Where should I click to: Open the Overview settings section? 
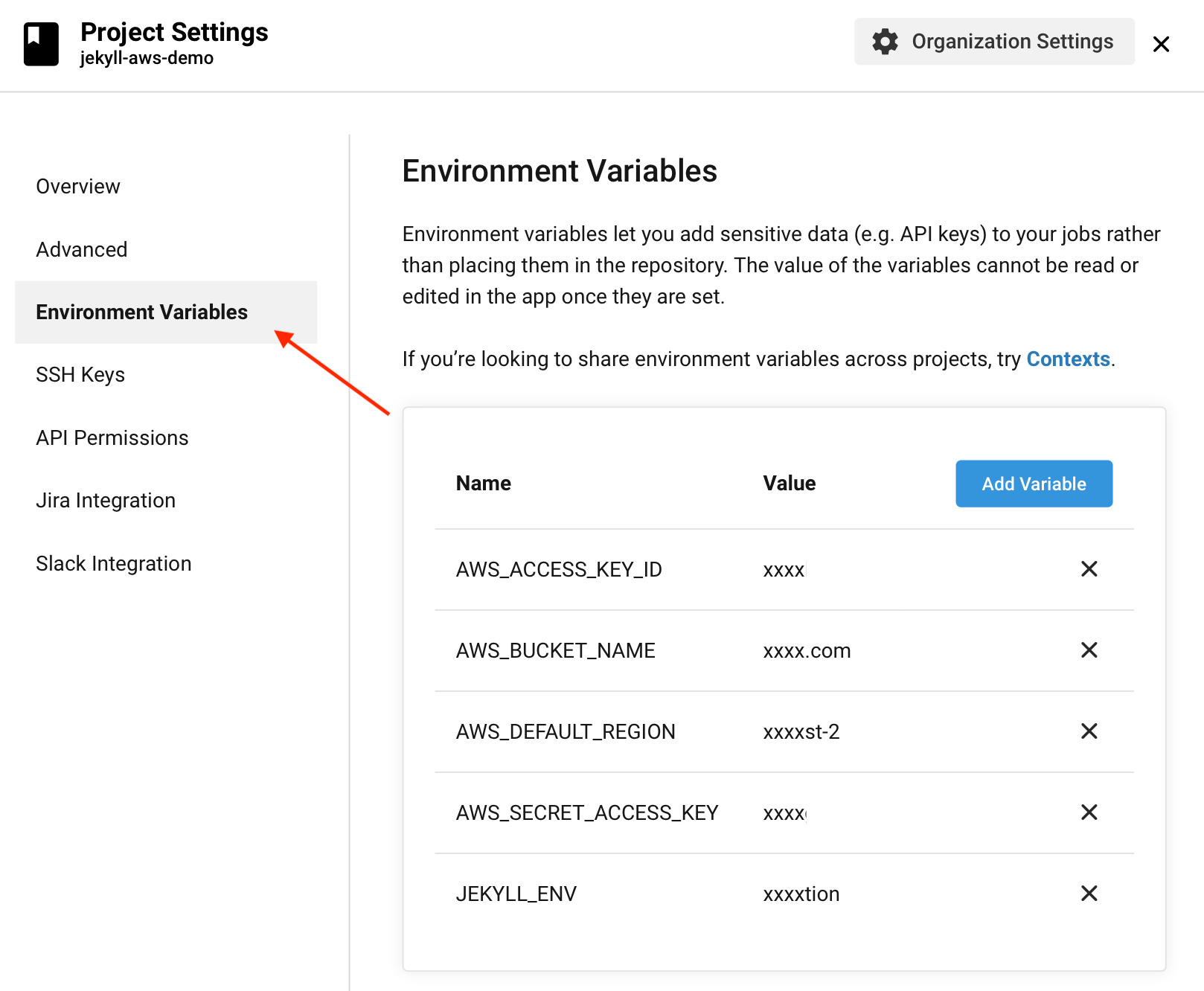point(77,186)
